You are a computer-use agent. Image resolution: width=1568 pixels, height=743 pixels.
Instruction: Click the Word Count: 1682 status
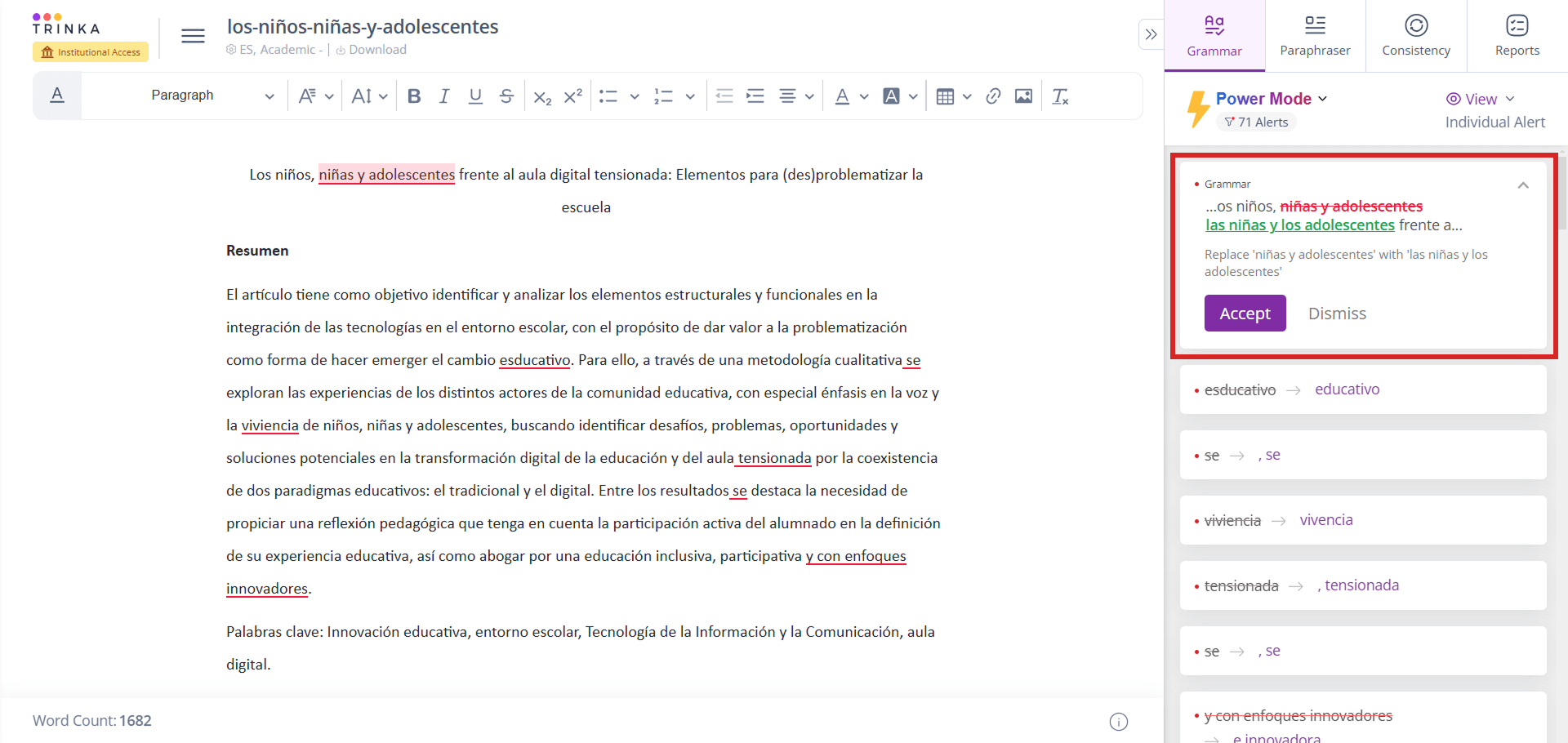point(92,721)
